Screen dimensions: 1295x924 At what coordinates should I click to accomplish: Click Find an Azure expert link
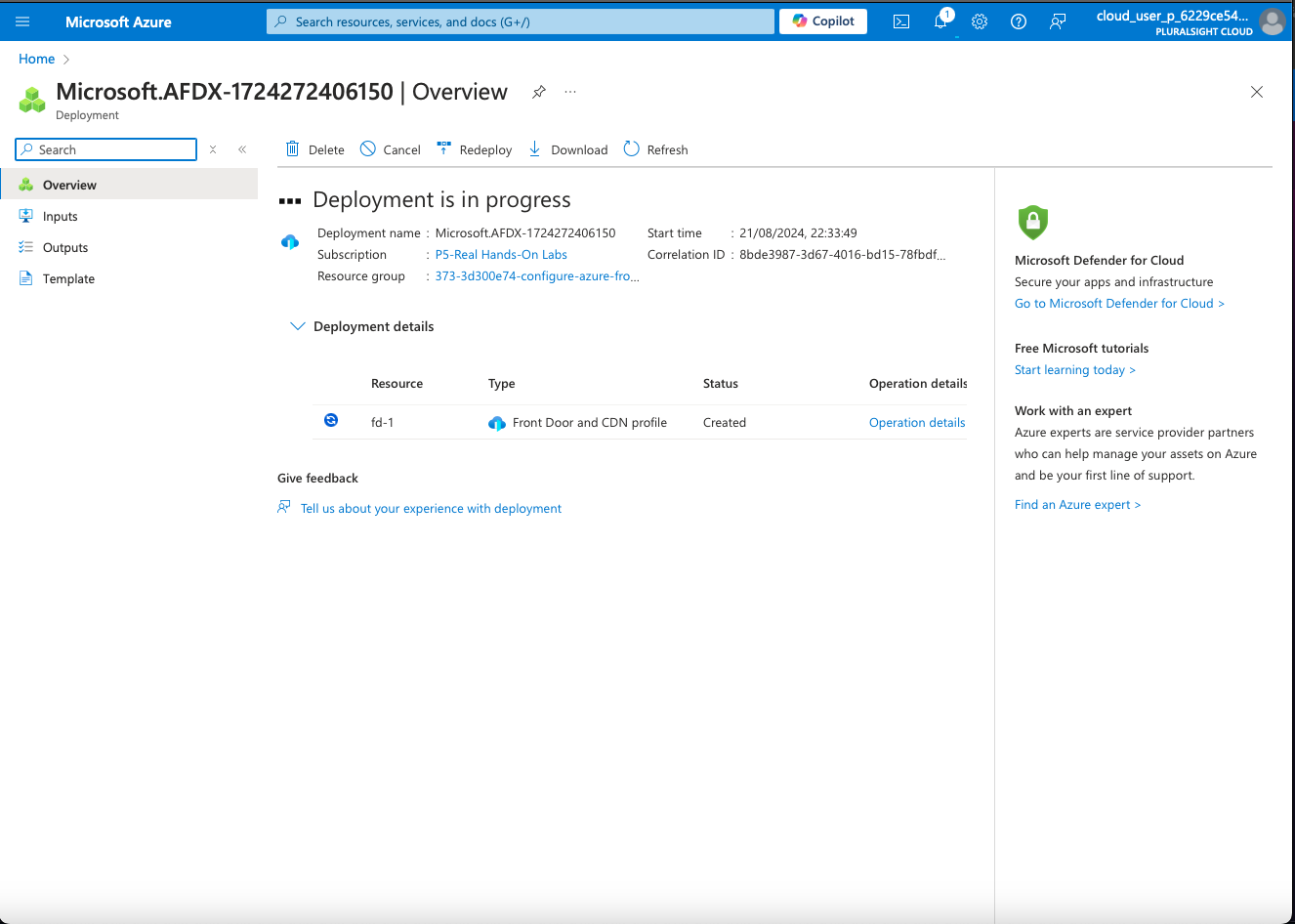click(1077, 504)
